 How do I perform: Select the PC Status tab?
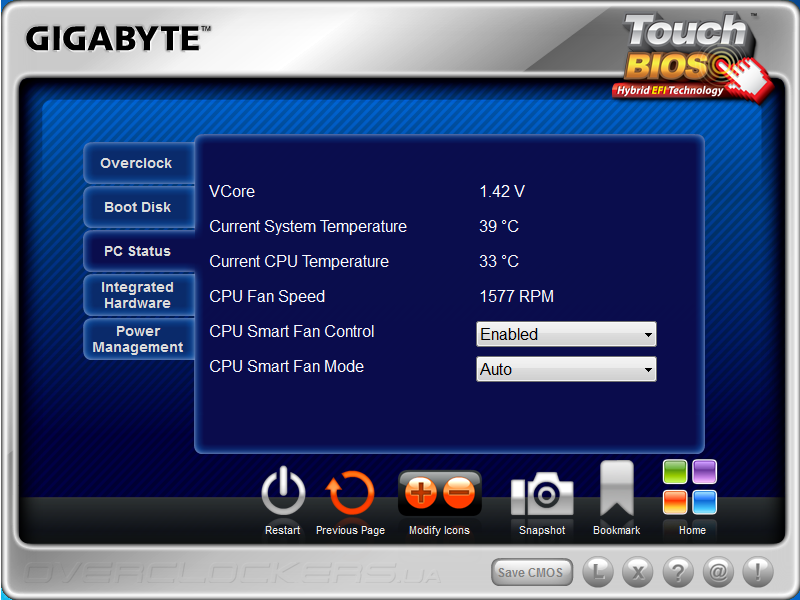pyautogui.click(x=139, y=251)
